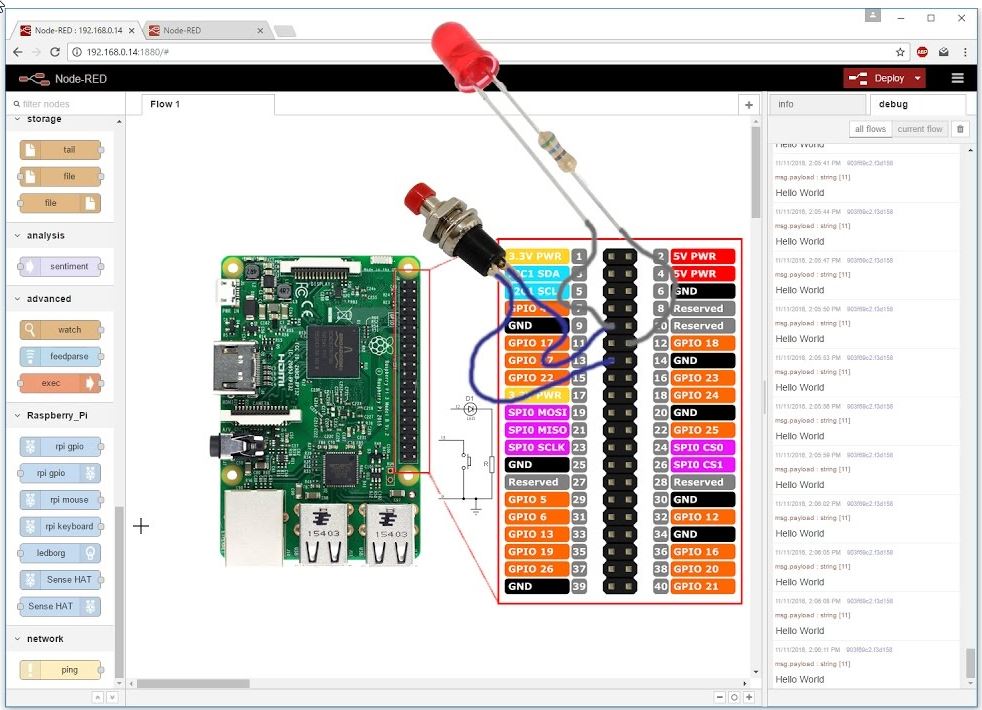Click the ABP extension icon
The width and height of the screenshot is (982, 710).
(x=922, y=52)
